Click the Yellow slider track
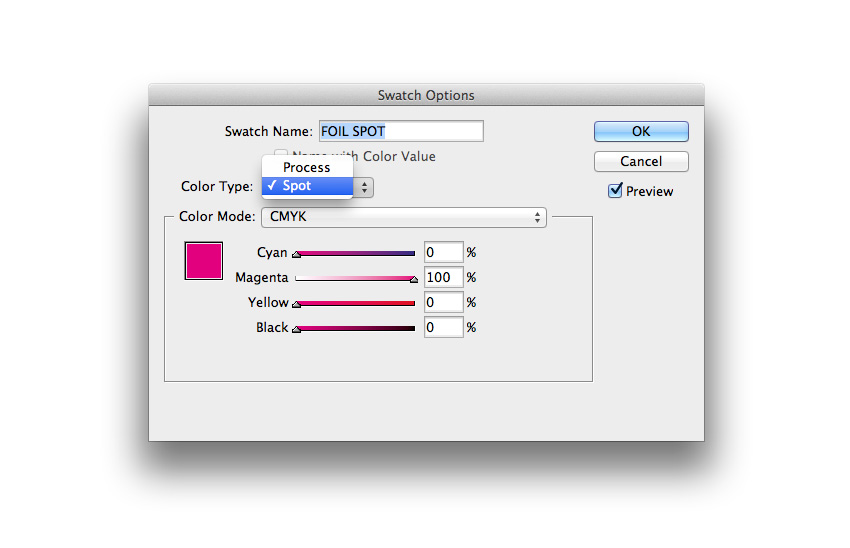This screenshot has width=850, height=548. pos(355,303)
